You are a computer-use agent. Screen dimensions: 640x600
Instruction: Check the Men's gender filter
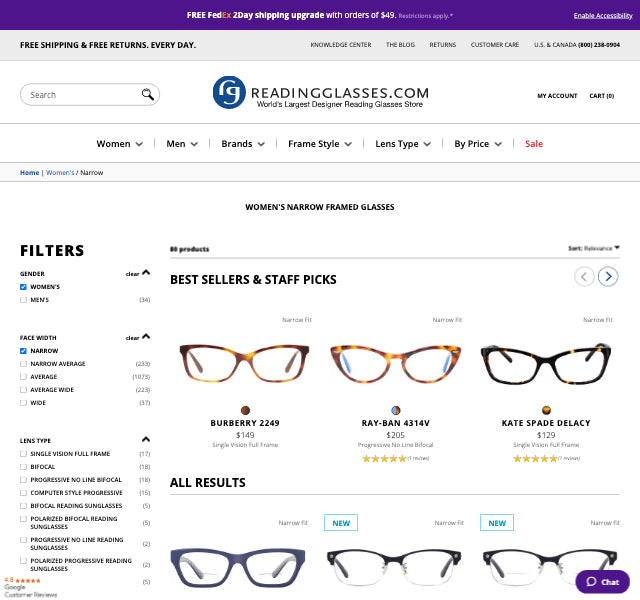click(23, 300)
